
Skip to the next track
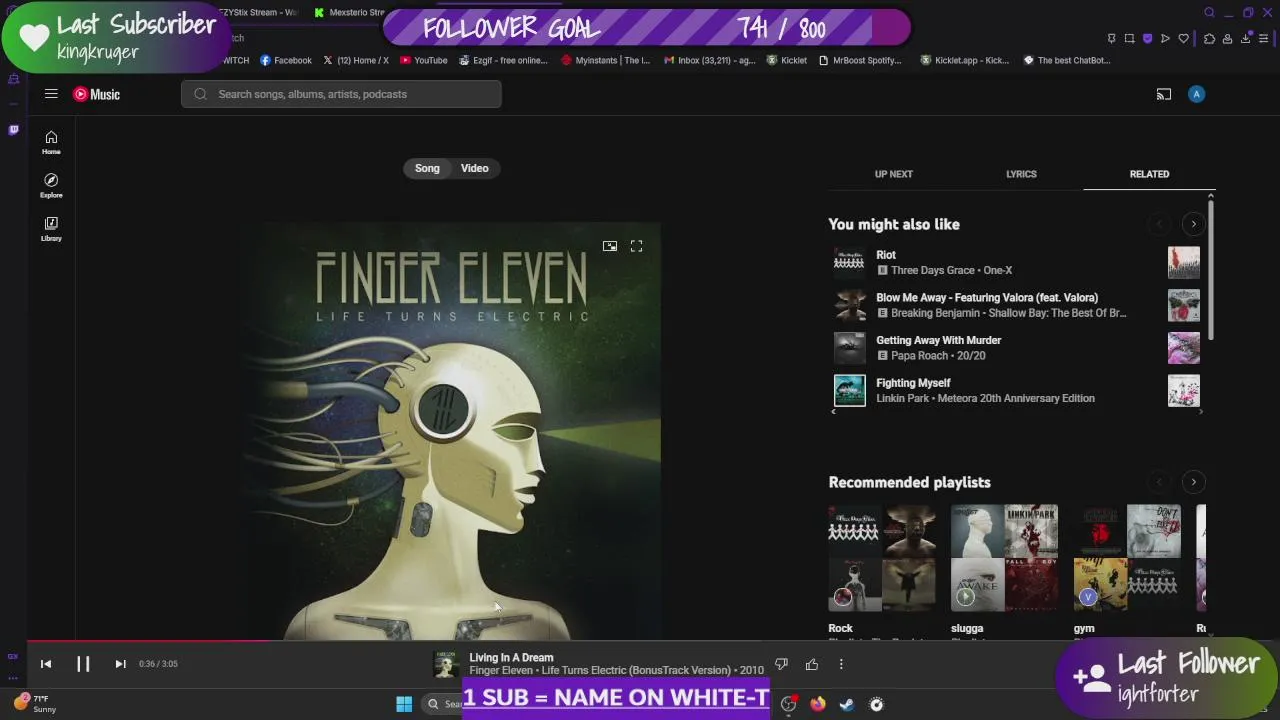pyautogui.click(x=120, y=664)
